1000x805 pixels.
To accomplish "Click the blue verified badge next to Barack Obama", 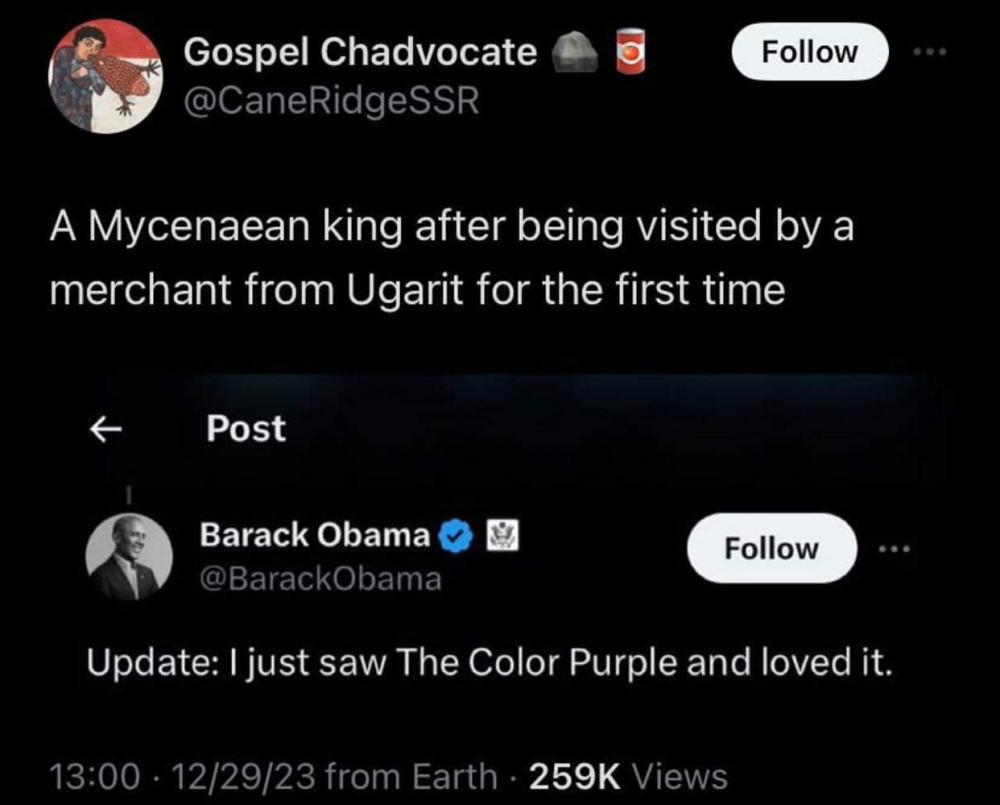I will click(x=456, y=536).
